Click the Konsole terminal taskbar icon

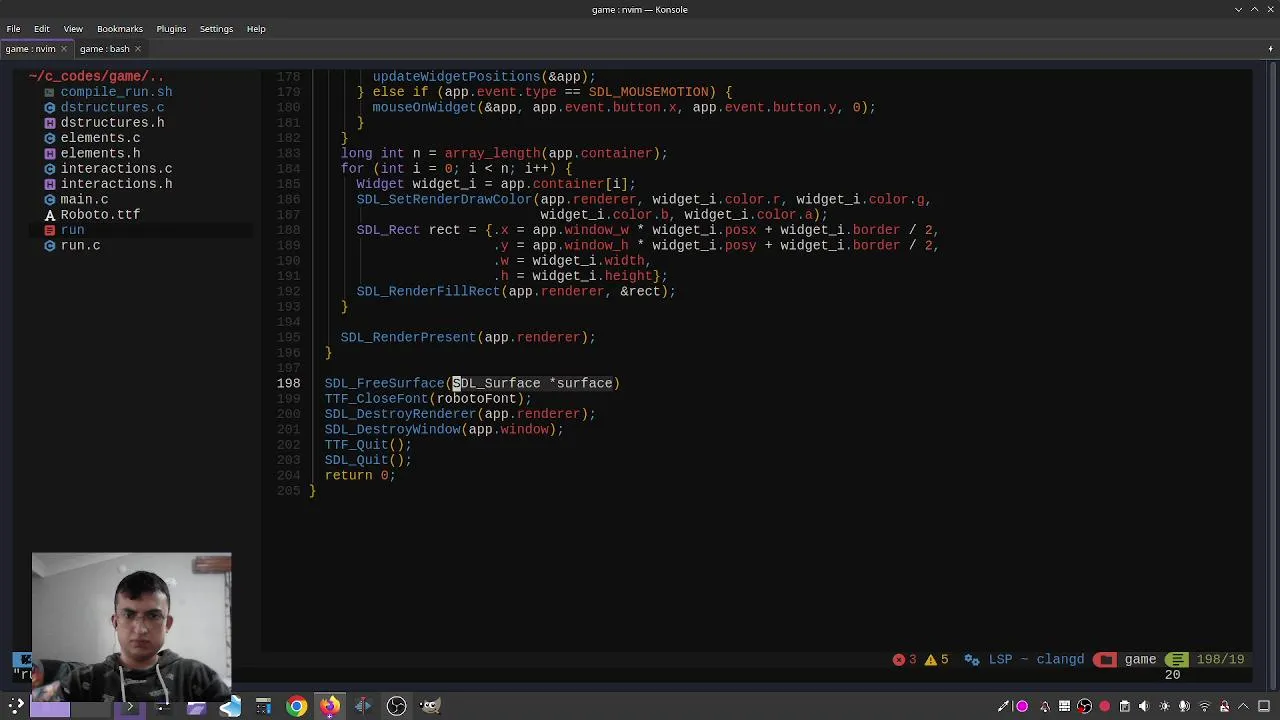click(x=129, y=706)
